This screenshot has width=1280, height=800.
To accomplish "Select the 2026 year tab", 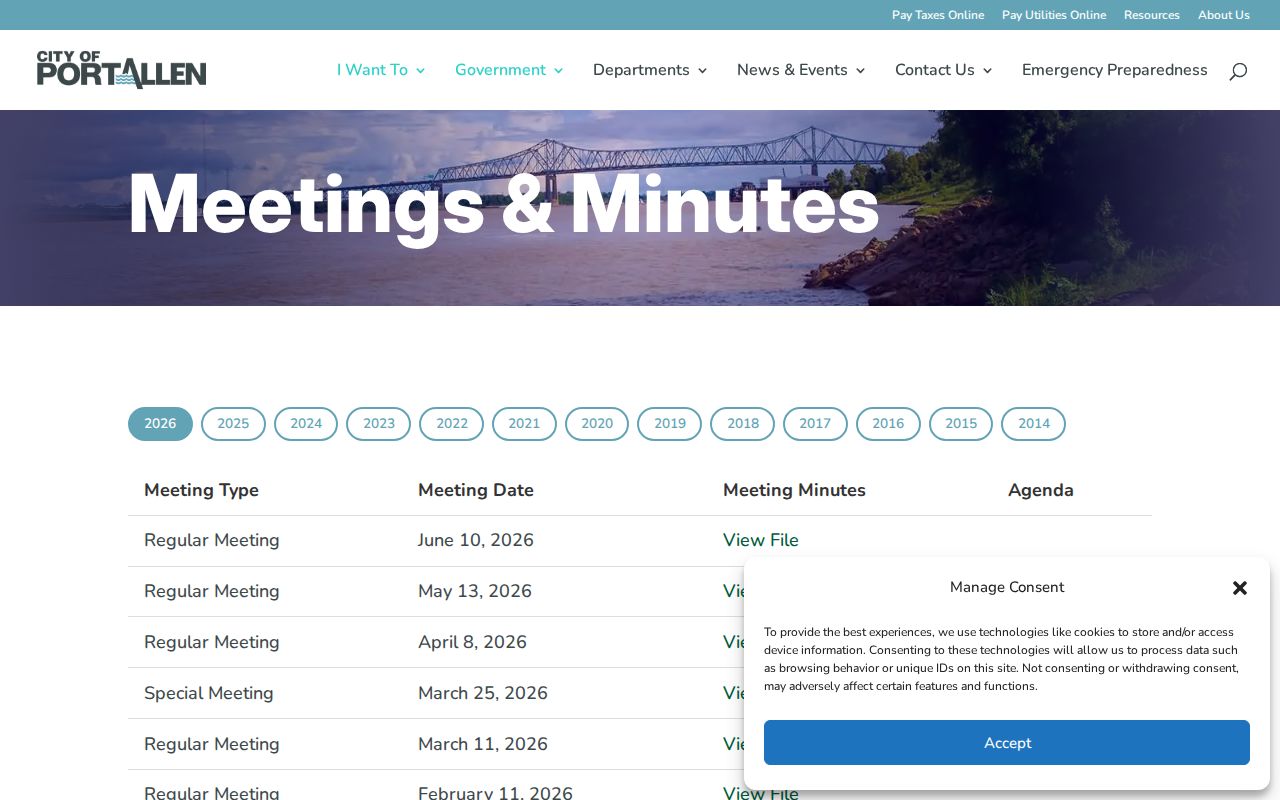I will click(x=160, y=424).
